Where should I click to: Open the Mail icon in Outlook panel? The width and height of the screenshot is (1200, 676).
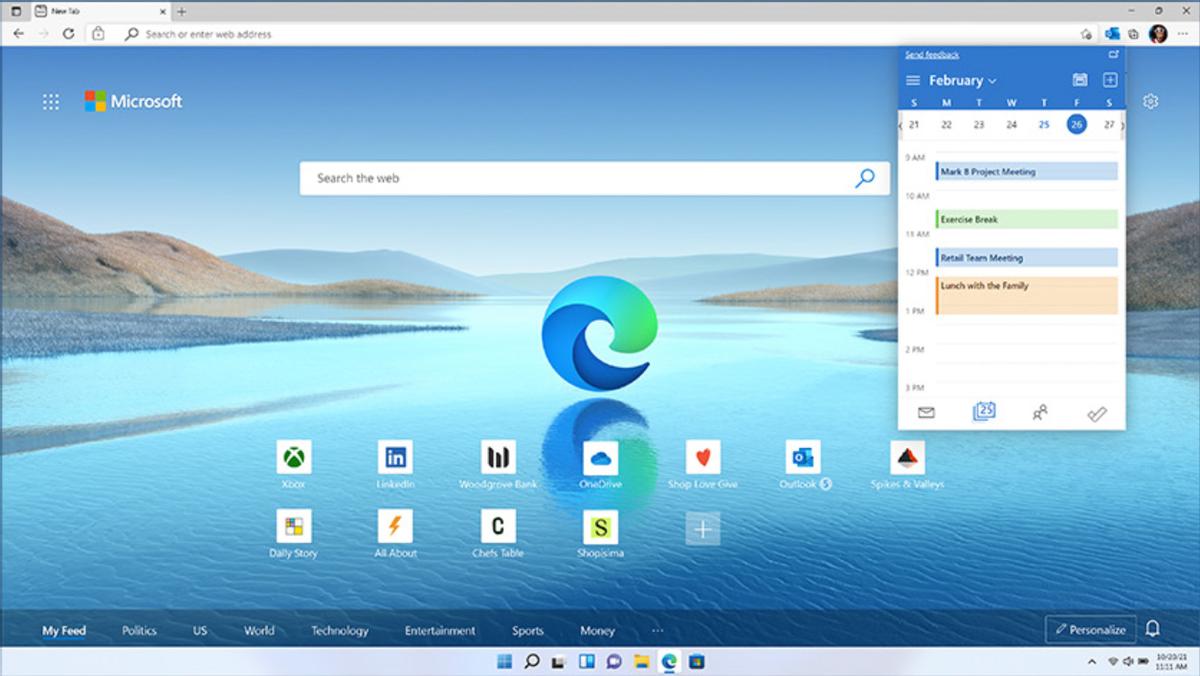[x=926, y=412]
